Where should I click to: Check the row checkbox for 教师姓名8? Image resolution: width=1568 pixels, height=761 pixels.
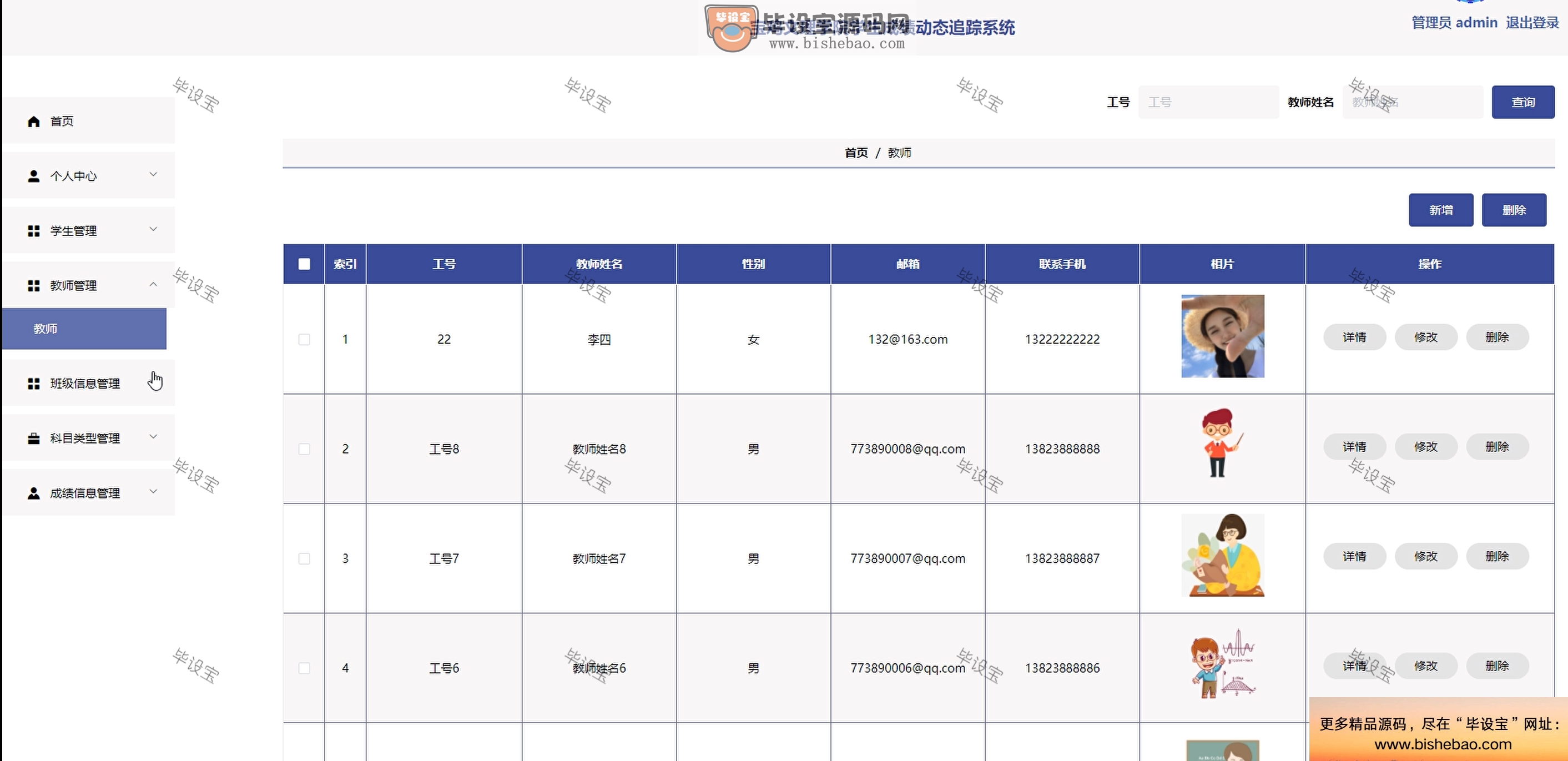pyautogui.click(x=304, y=448)
